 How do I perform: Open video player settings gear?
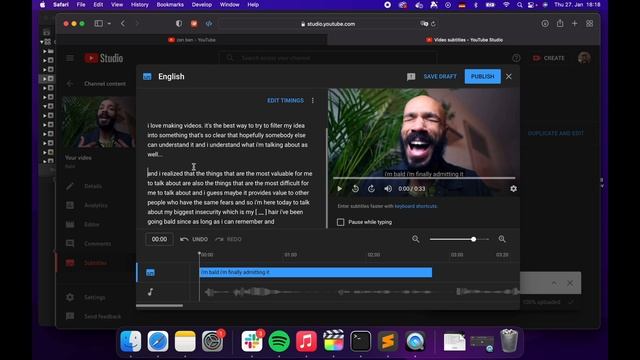coord(513,189)
